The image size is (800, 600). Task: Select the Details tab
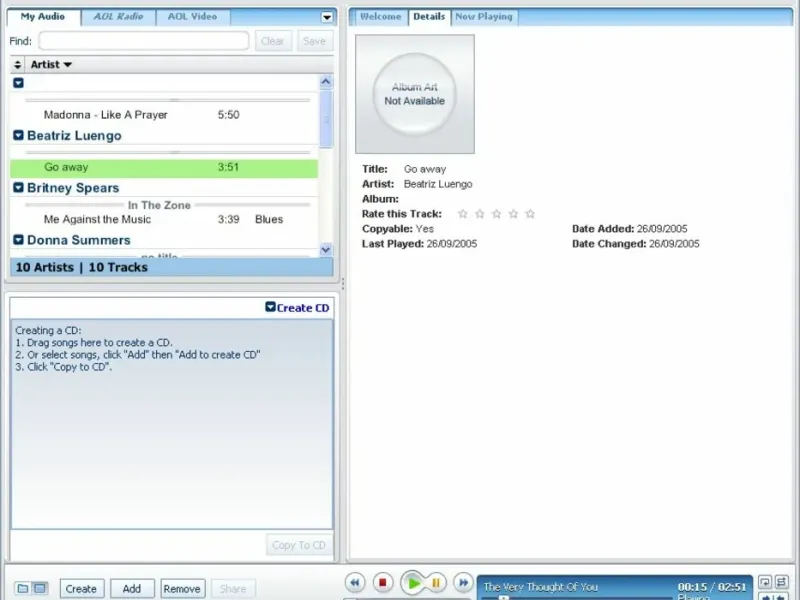point(429,17)
